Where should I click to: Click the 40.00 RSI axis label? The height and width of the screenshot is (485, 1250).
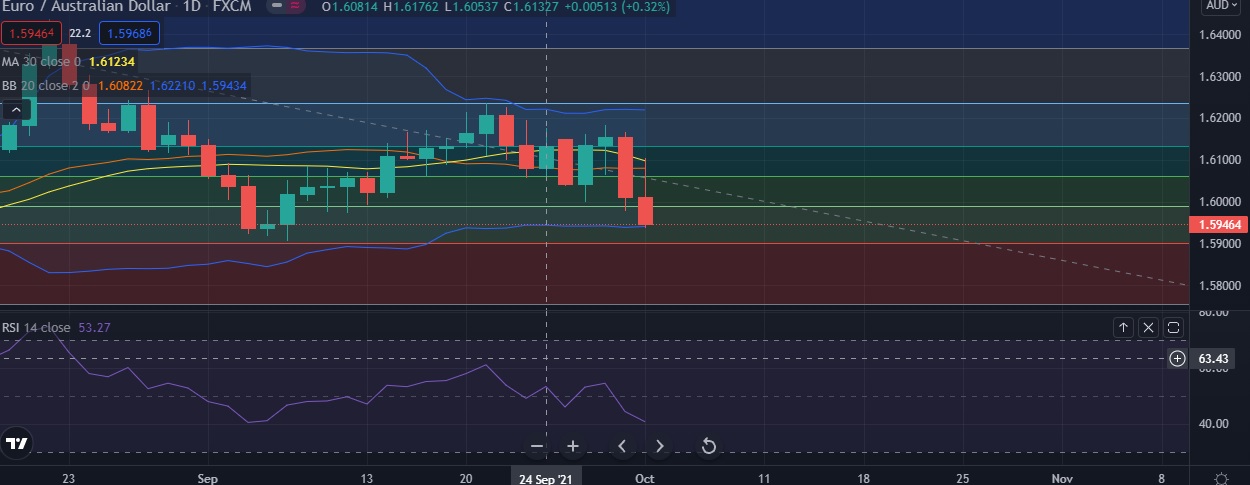click(1213, 423)
